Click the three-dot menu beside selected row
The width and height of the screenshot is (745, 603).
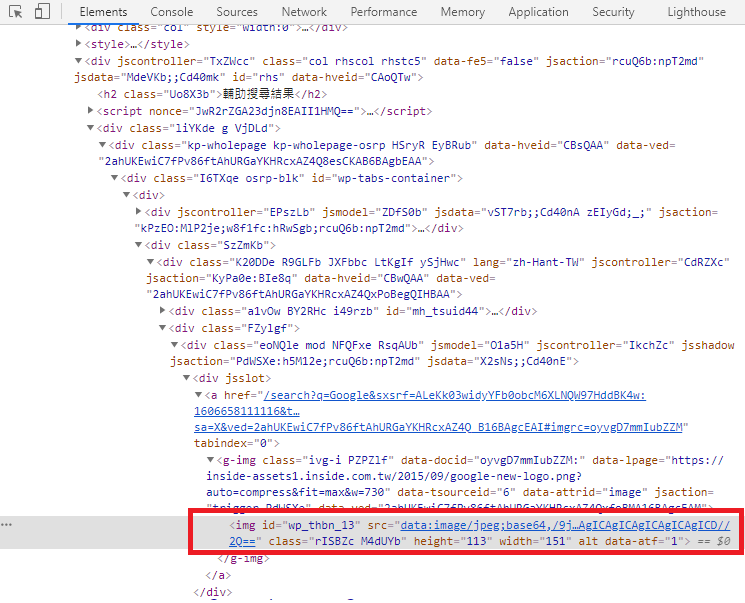click(9, 524)
